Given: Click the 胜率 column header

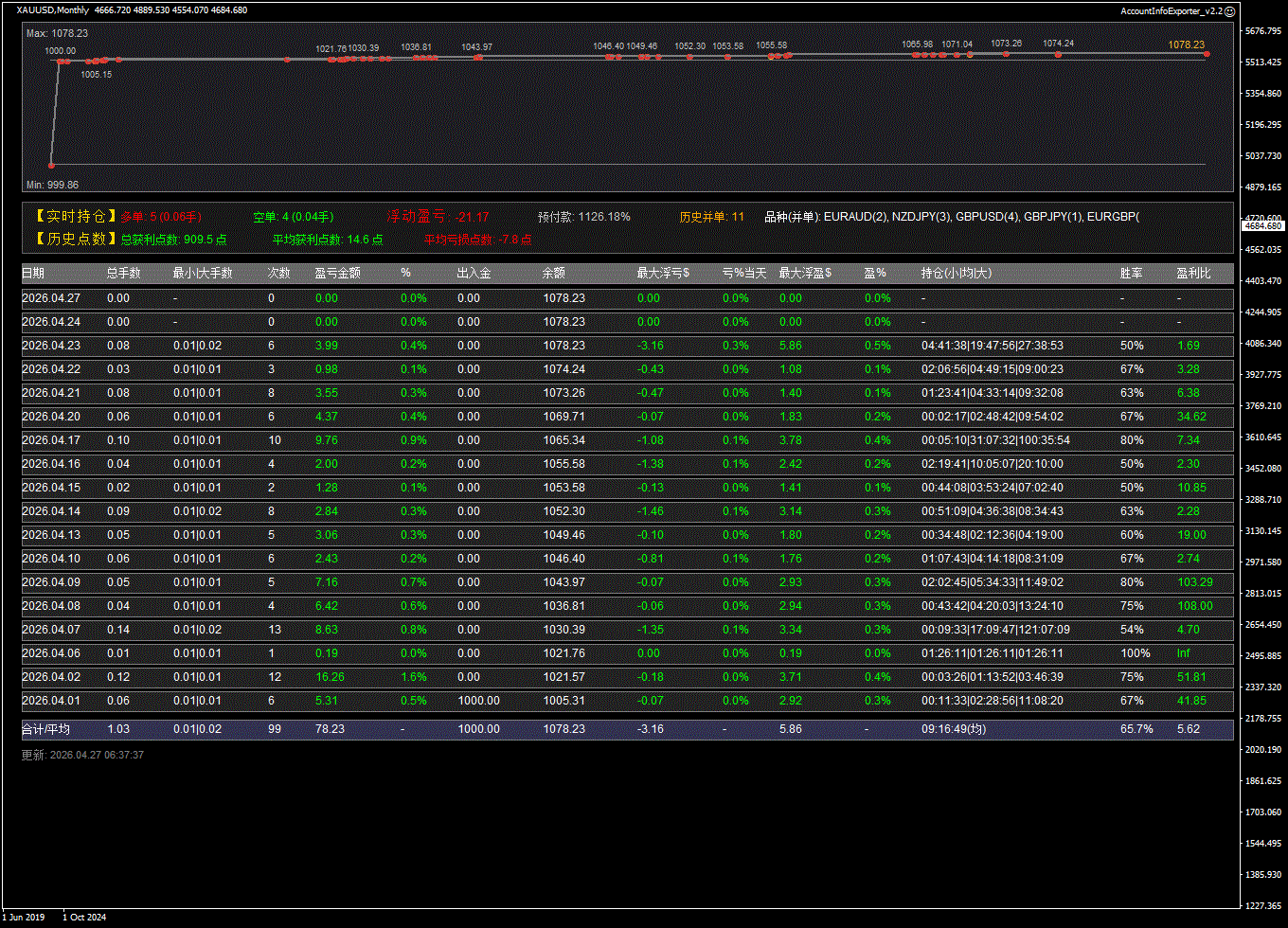Looking at the screenshot, I should pyautogui.click(x=1131, y=274).
